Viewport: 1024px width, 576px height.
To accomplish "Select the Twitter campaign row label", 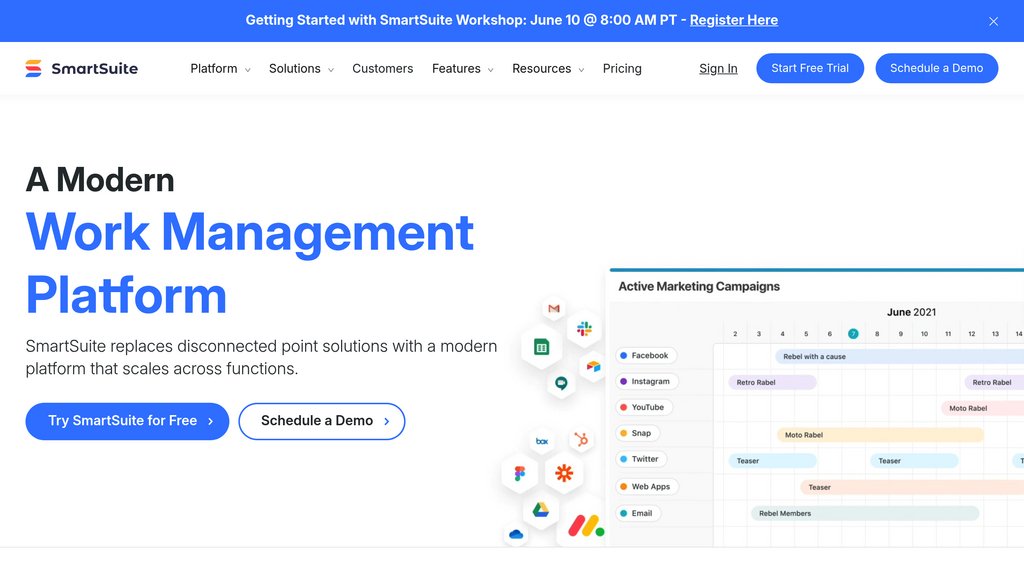I will pyautogui.click(x=641, y=458).
